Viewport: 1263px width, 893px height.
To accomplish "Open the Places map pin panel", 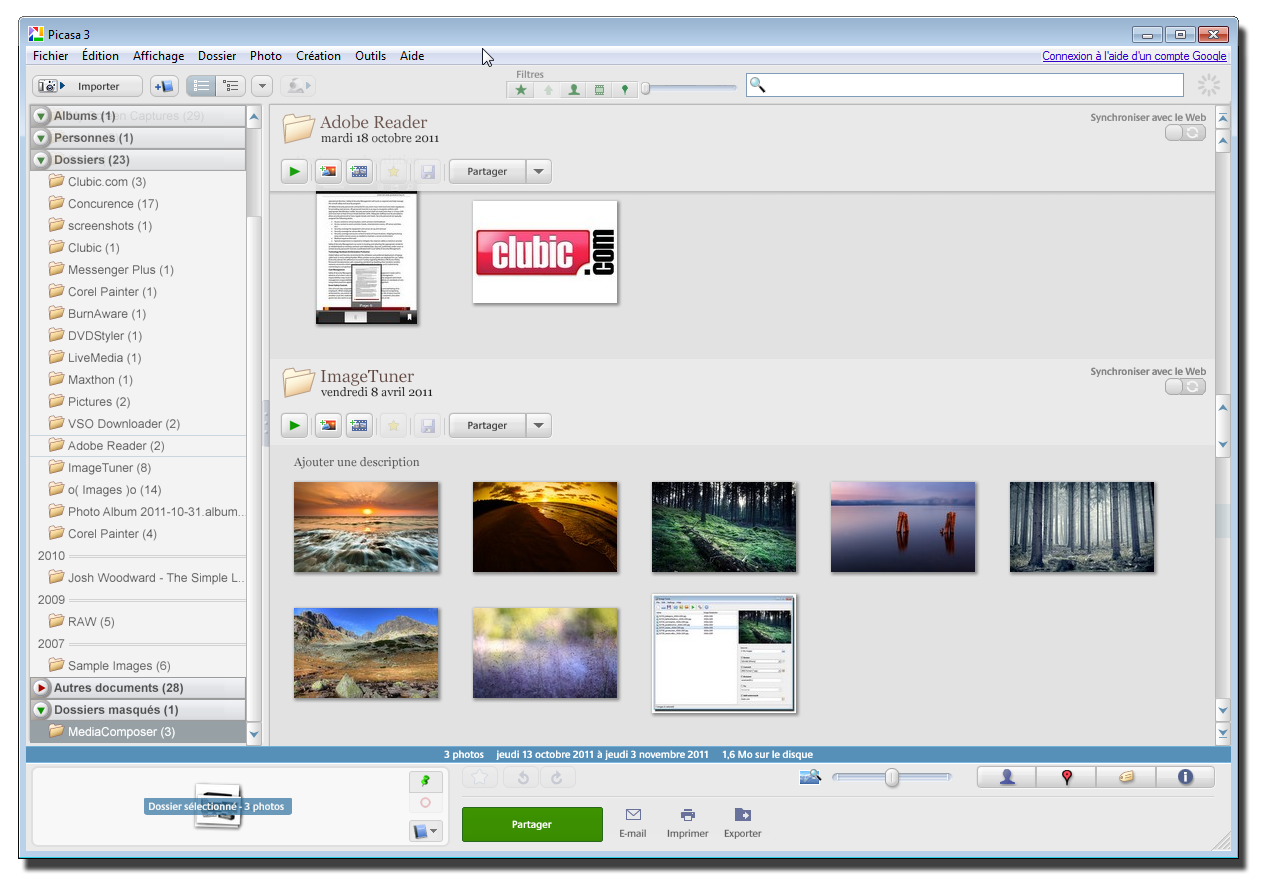I will (x=1066, y=777).
